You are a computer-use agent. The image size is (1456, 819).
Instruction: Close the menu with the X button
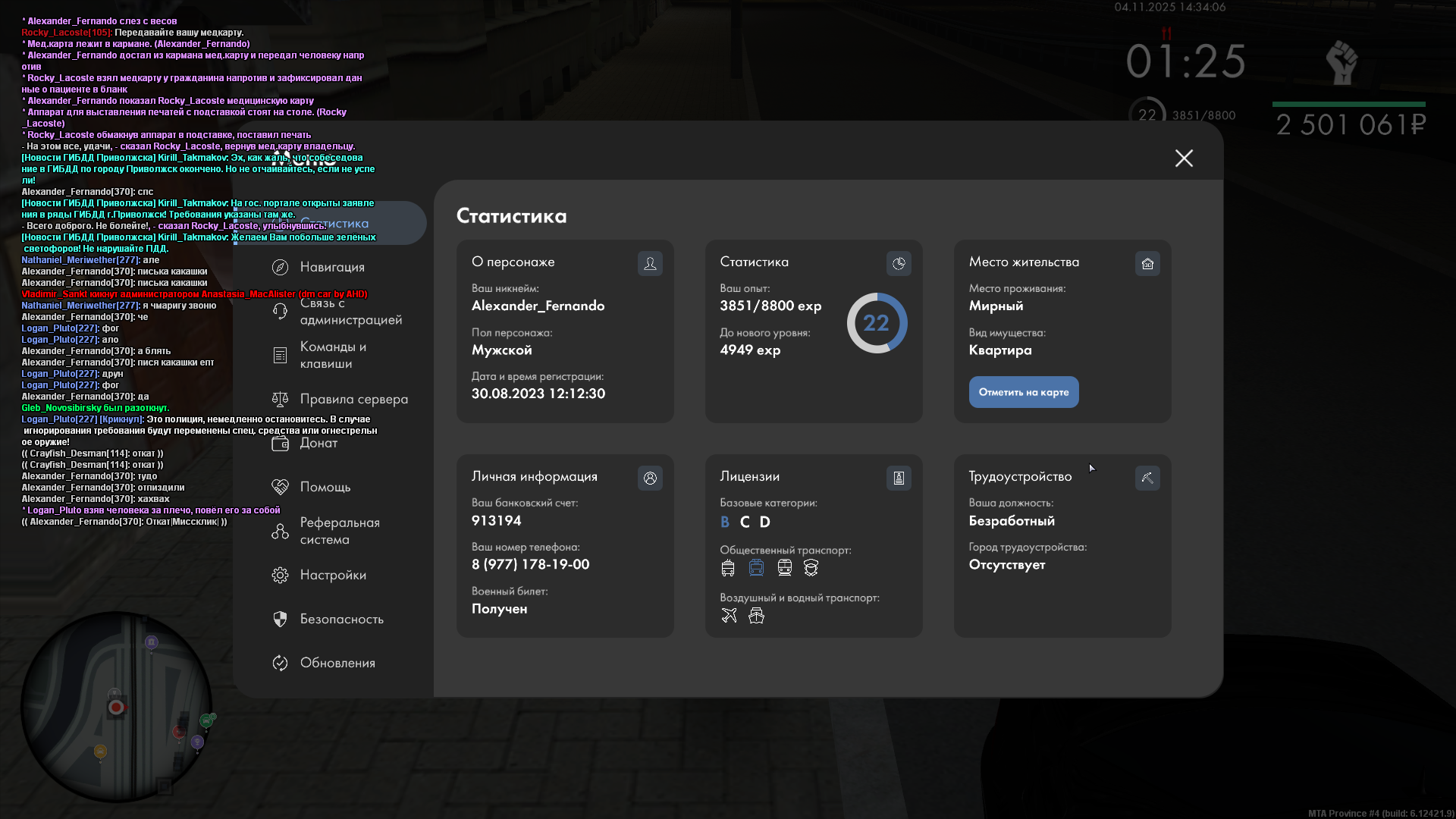click(x=1184, y=158)
